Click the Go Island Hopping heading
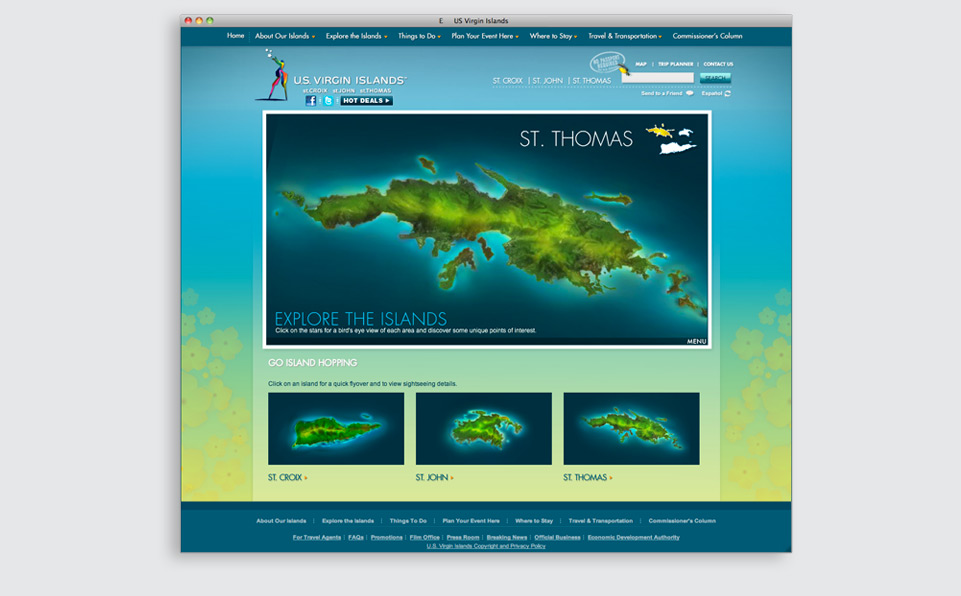 [x=312, y=363]
